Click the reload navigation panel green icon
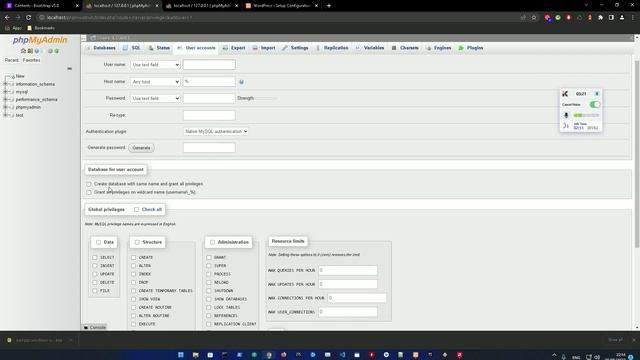Viewport: 640px width, 360px height. (57, 51)
